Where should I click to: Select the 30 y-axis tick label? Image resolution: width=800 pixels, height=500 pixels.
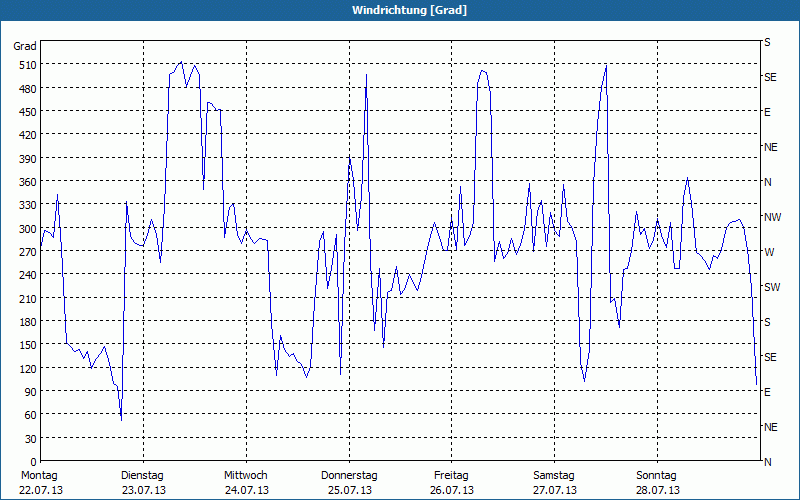point(30,439)
